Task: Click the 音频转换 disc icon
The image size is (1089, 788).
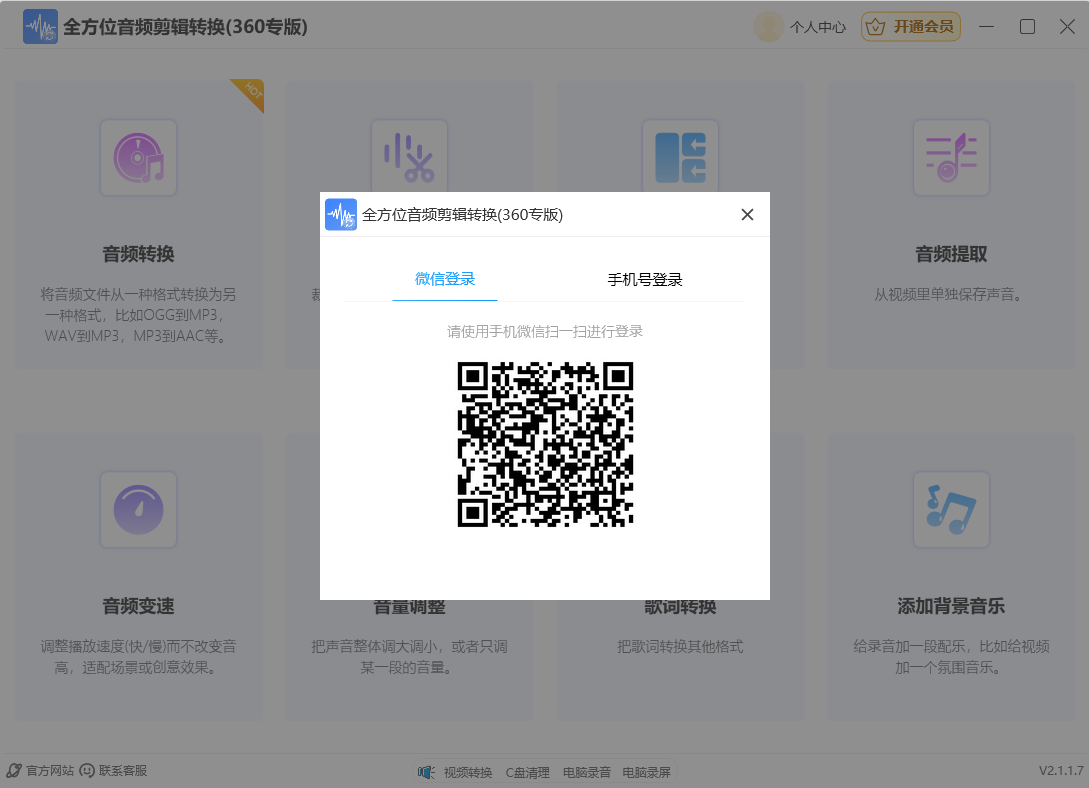Action: (x=138, y=158)
